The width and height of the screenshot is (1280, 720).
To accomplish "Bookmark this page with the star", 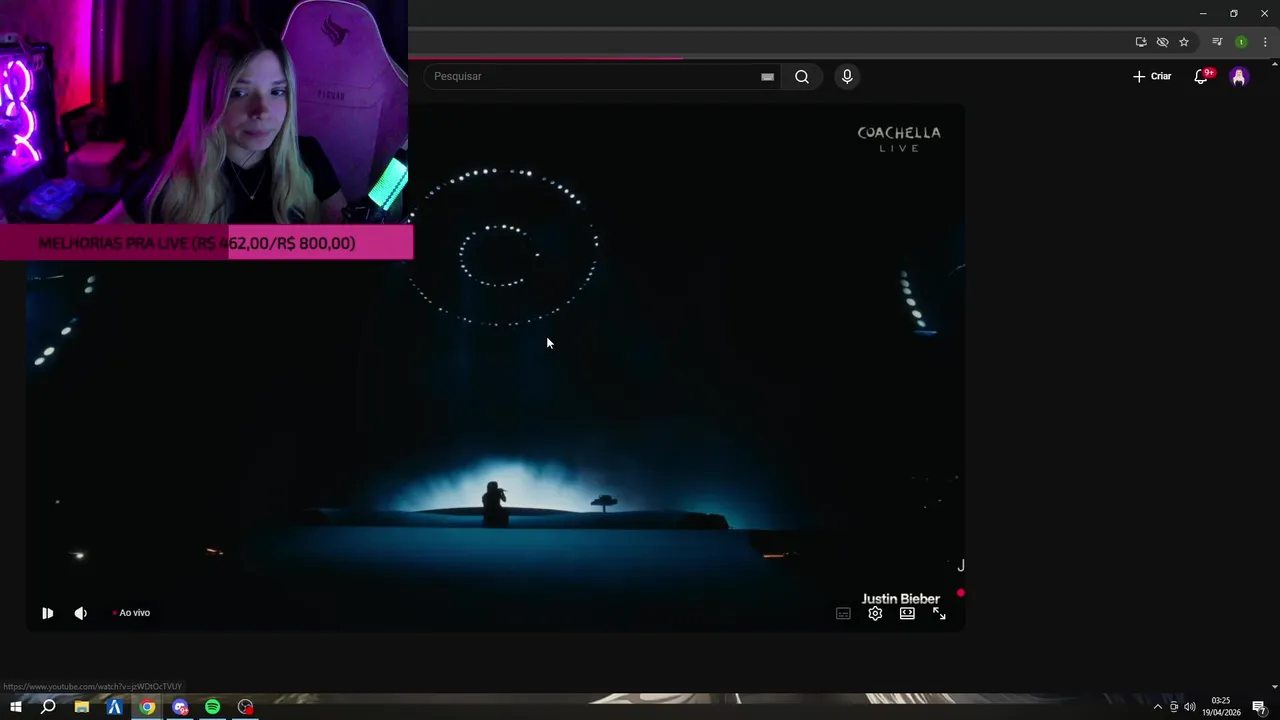I will coord(1184,42).
